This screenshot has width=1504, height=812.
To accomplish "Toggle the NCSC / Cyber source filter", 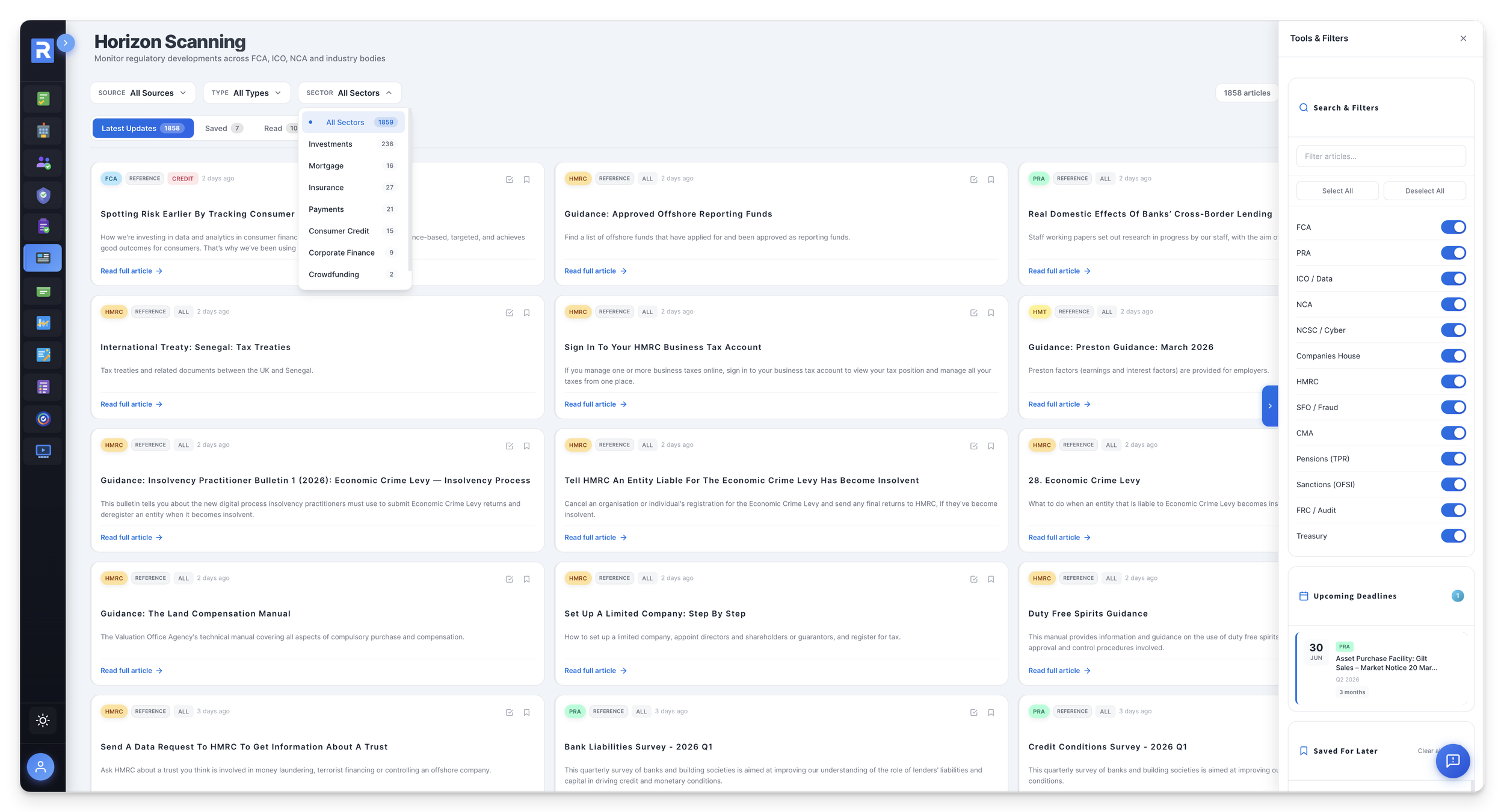I will 1453,330.
